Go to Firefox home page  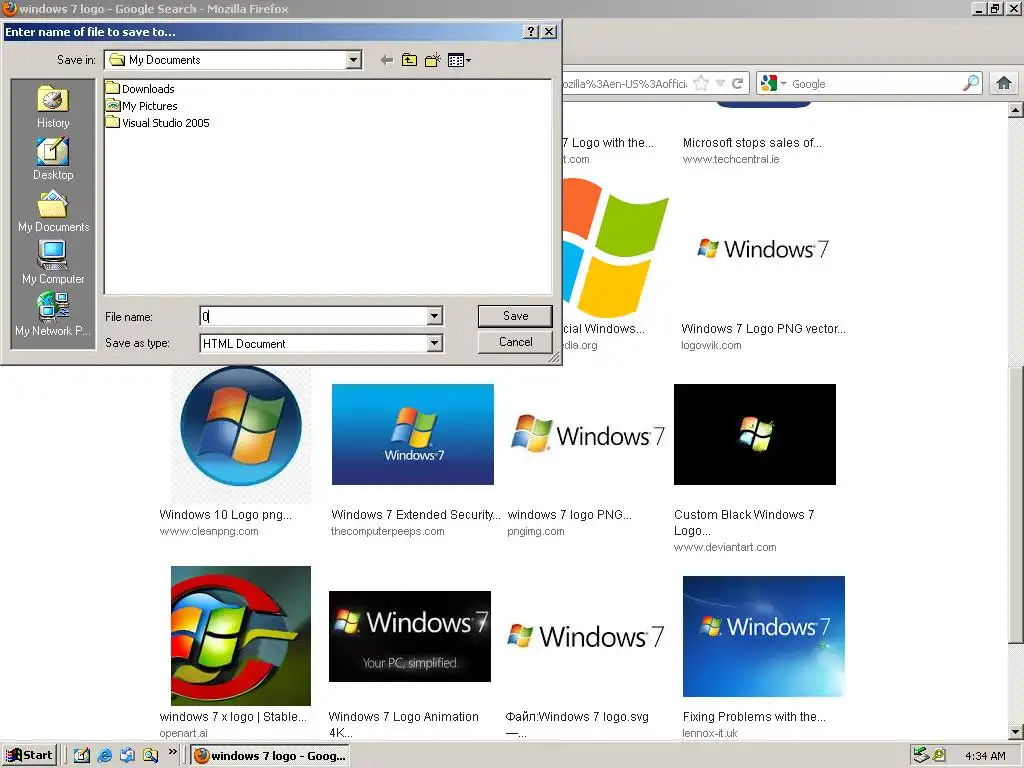1004,83
